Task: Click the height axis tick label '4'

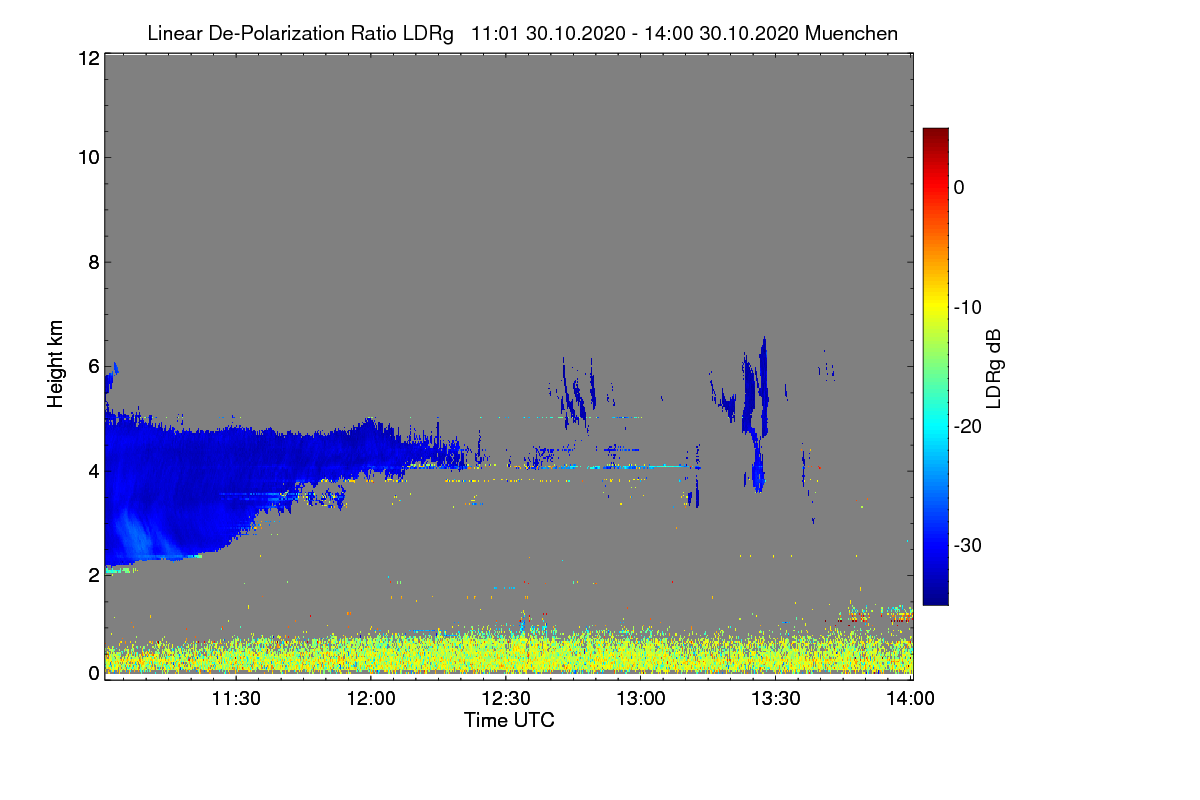Action: pyautogui.click(x=93, y=471)
